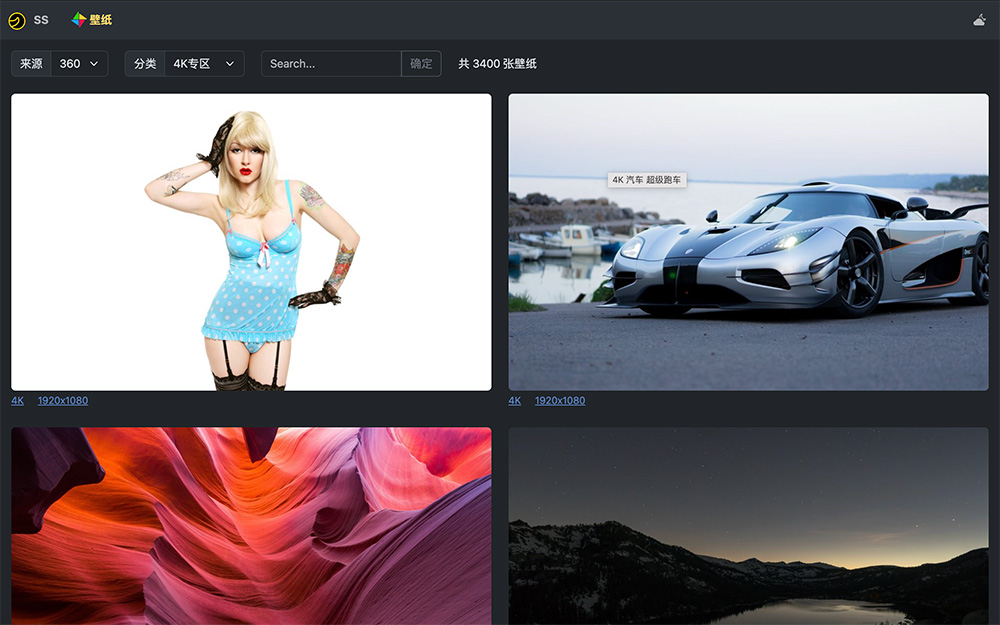Click the yellow SS logo icon
Viewport: 1000px width, 625px height.
pyautogui.click(x=16, y=20)
